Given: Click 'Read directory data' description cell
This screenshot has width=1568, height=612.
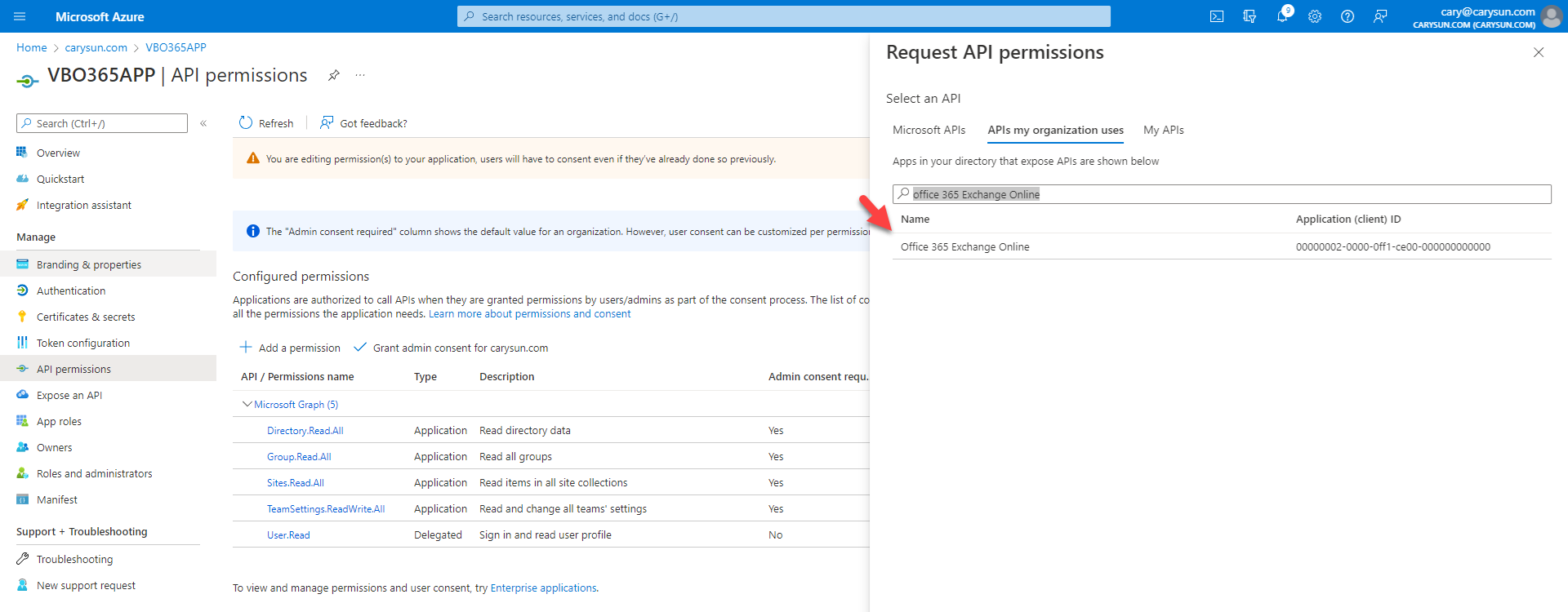Looking at the screenshot, I should click(x=525, y=430).
